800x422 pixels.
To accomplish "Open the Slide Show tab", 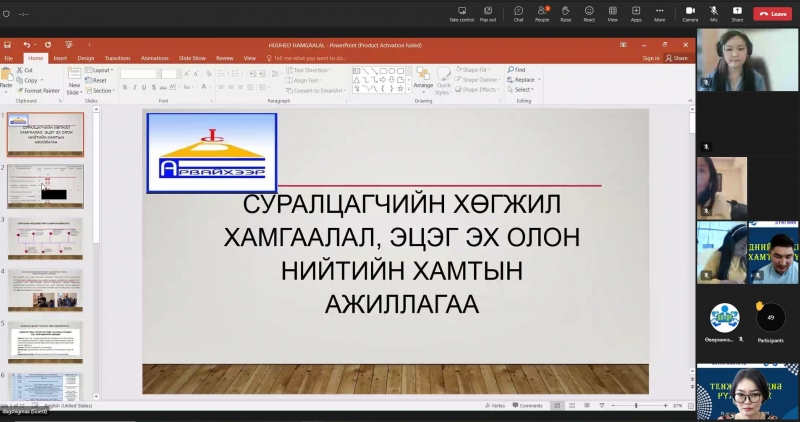I will (x=192, y=58).
